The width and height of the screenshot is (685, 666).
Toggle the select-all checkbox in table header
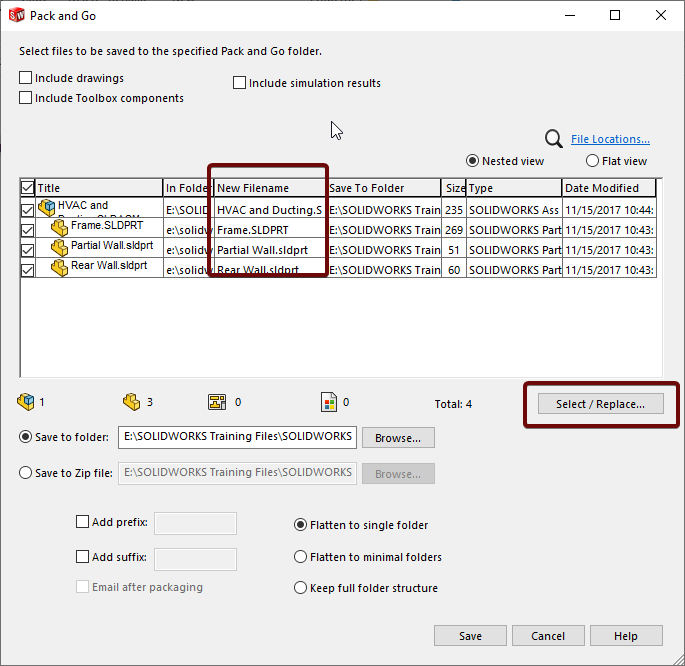coord(27,188)
